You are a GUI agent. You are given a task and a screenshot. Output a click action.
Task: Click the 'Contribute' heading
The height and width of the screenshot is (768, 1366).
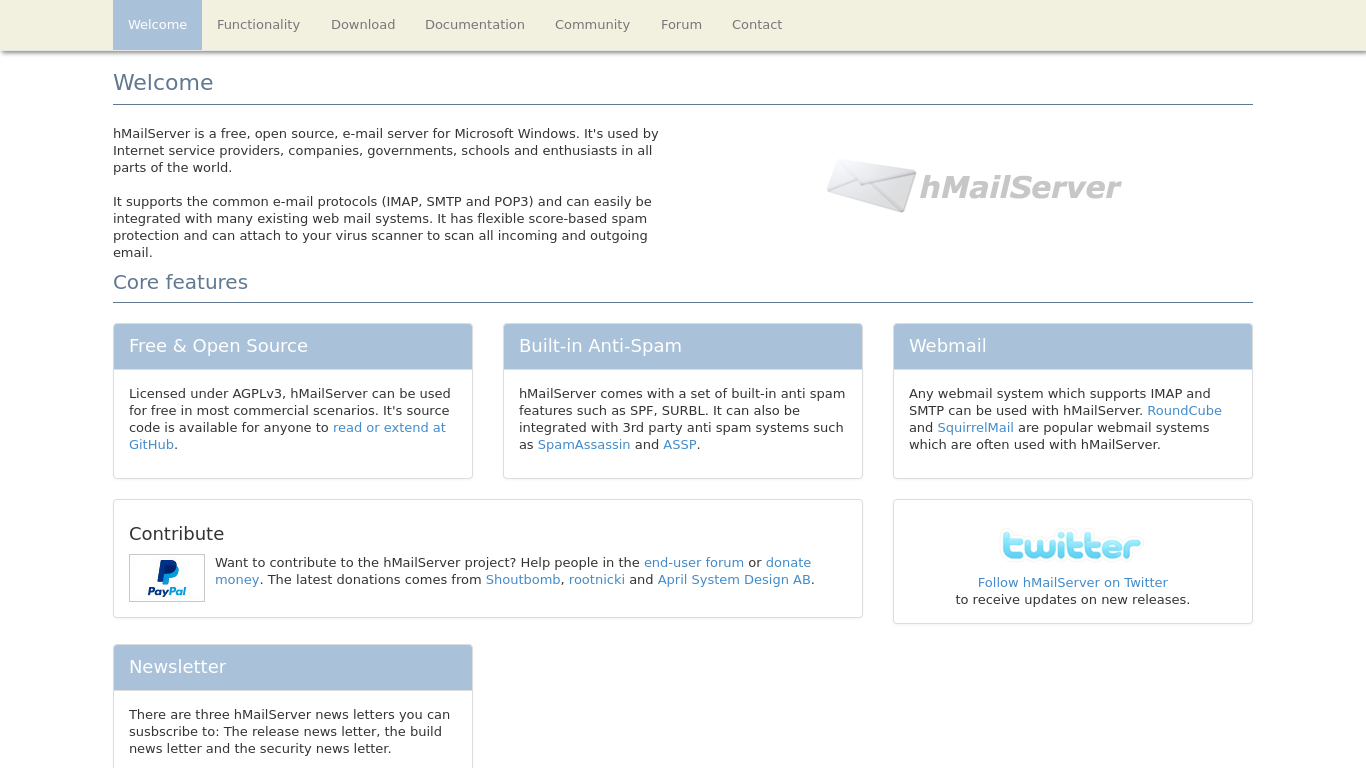coord(176,534)
